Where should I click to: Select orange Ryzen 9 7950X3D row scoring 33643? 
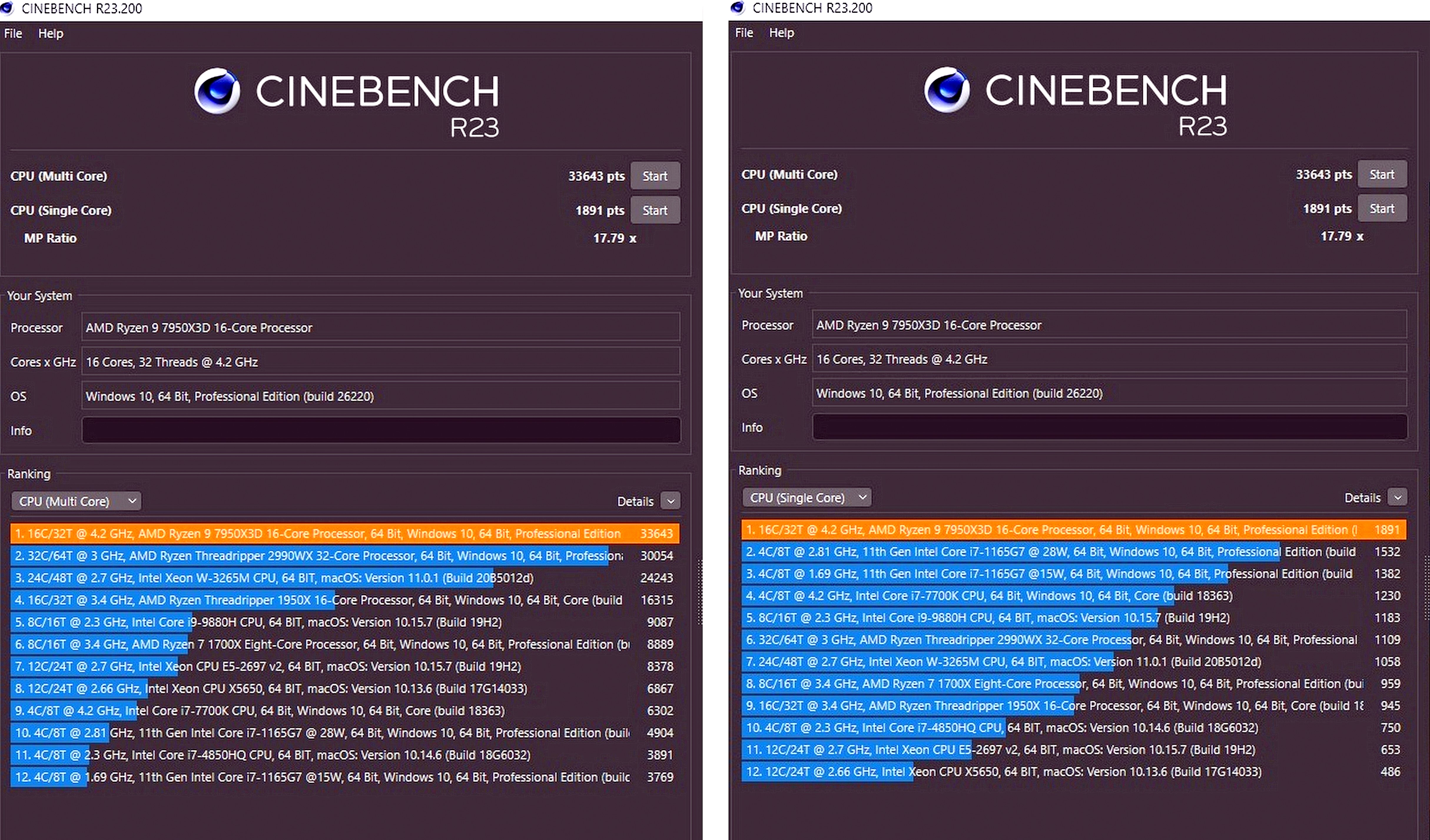tap(344, 533)
